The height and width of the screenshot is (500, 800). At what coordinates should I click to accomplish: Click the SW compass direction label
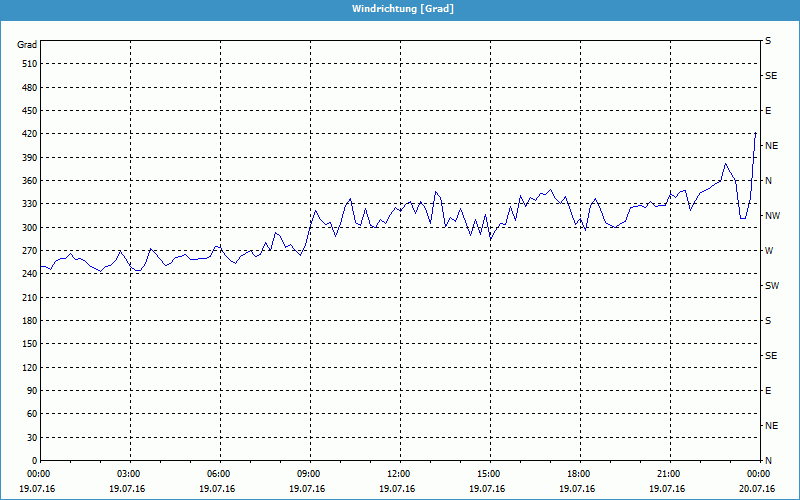771,286
